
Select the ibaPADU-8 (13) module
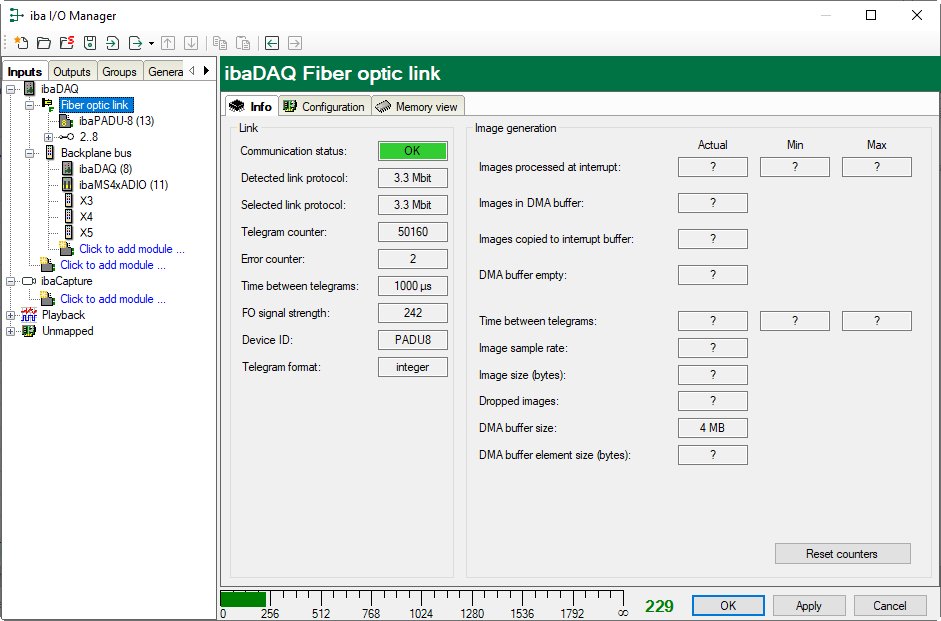click(116, 121)
